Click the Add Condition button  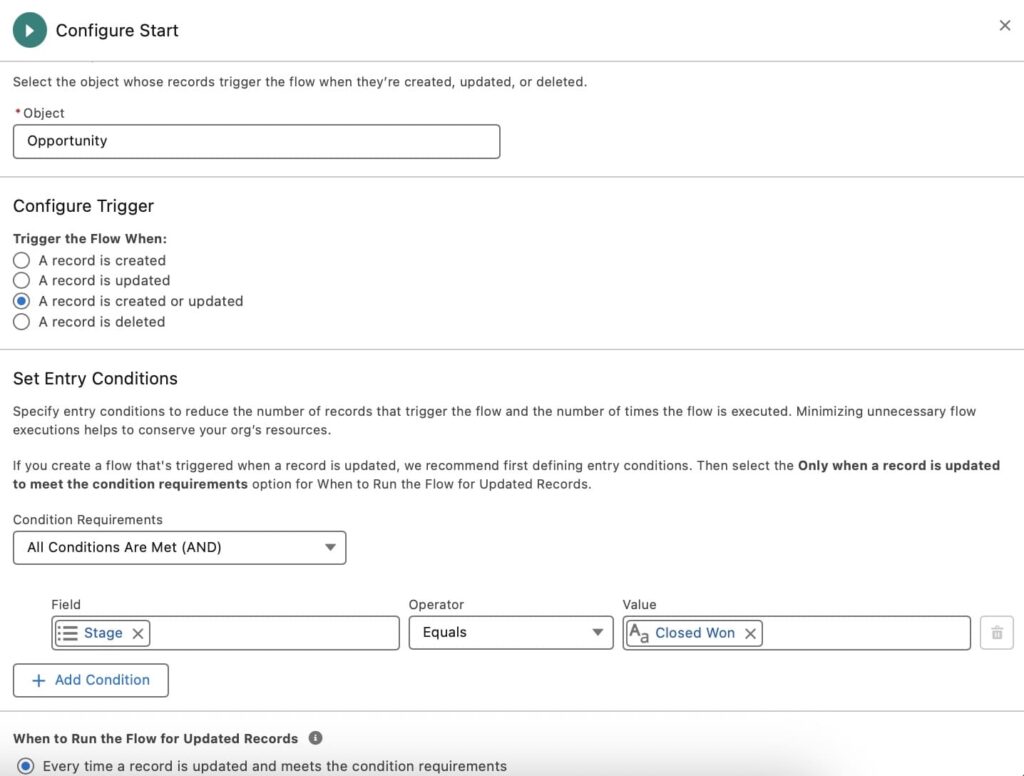click(91, 680)
